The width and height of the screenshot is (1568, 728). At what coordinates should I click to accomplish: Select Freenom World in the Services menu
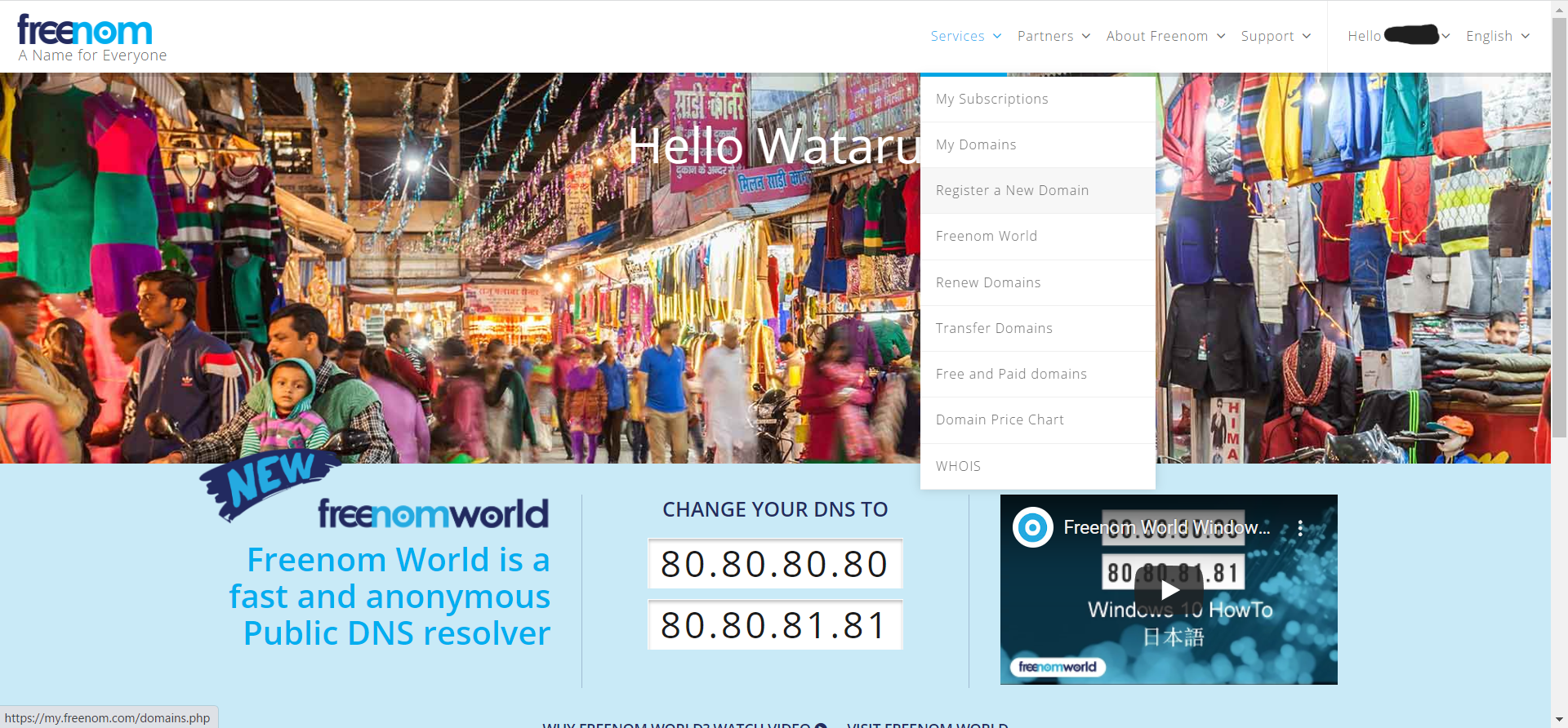coord(1038,236)
